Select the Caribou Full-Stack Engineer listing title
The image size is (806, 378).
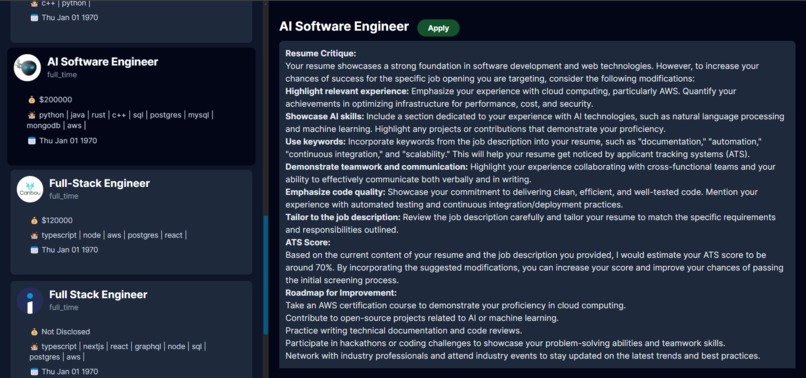tap(100, 183)
